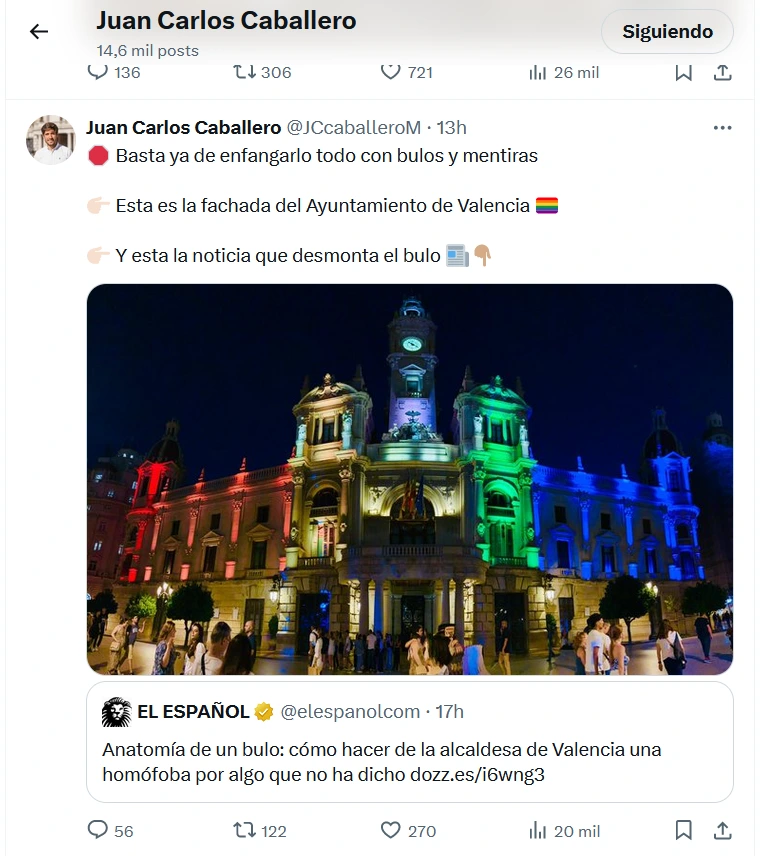Viewport: 760px width, 856px height.
Task: Repost the tweet with 306 reposts
Action: pos(262,72)
